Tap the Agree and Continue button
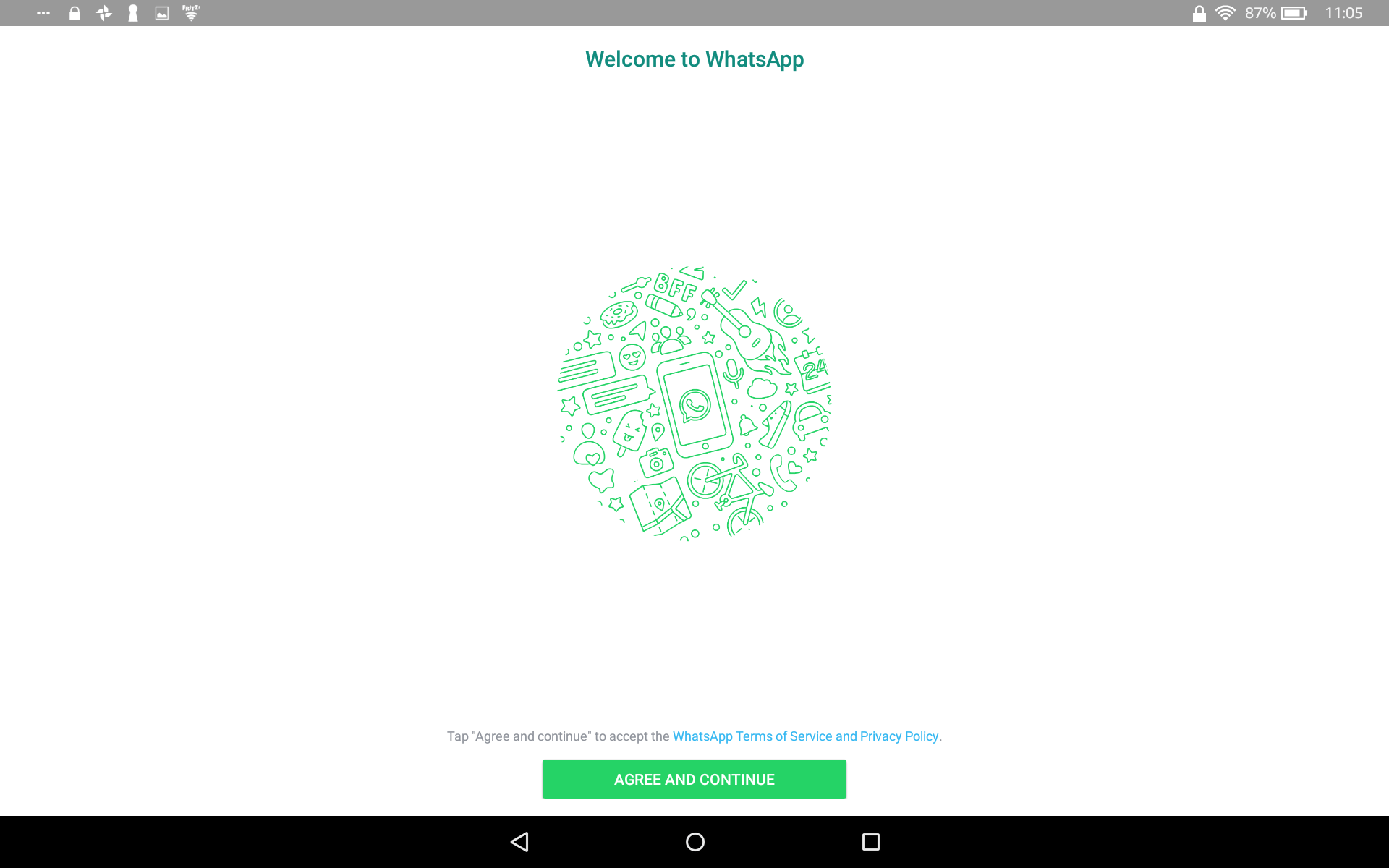 [x=694, y=779]
